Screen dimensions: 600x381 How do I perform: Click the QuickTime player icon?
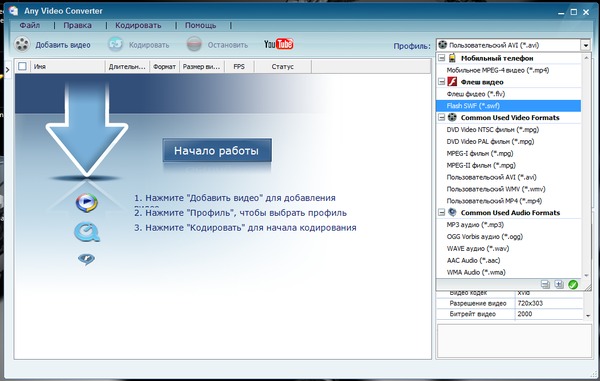(x=87, y=232)
